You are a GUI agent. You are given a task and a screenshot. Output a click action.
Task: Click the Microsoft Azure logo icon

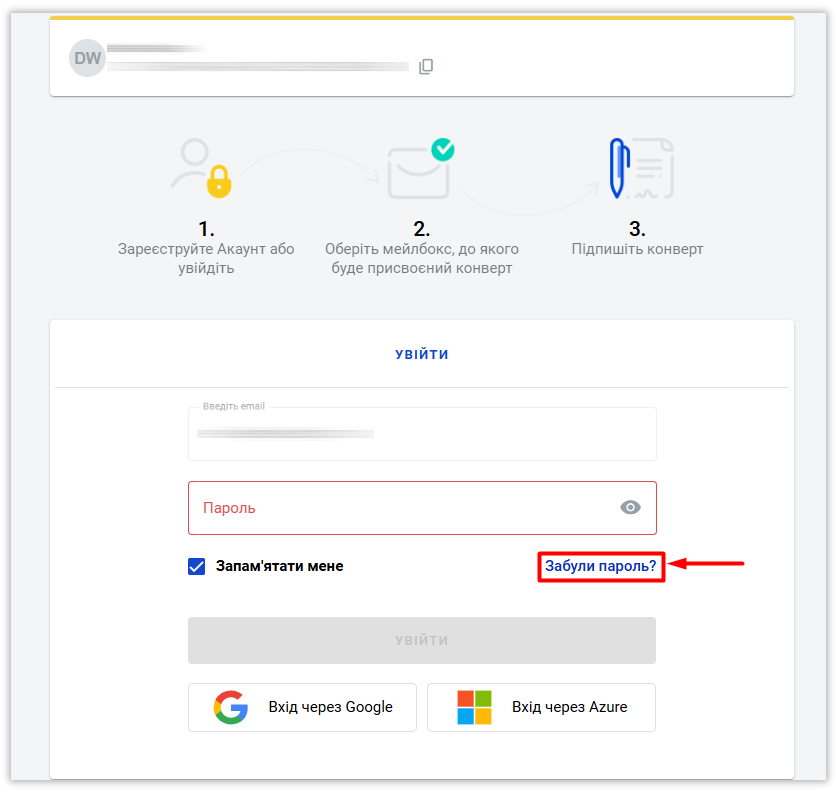(x=474, y=708)
